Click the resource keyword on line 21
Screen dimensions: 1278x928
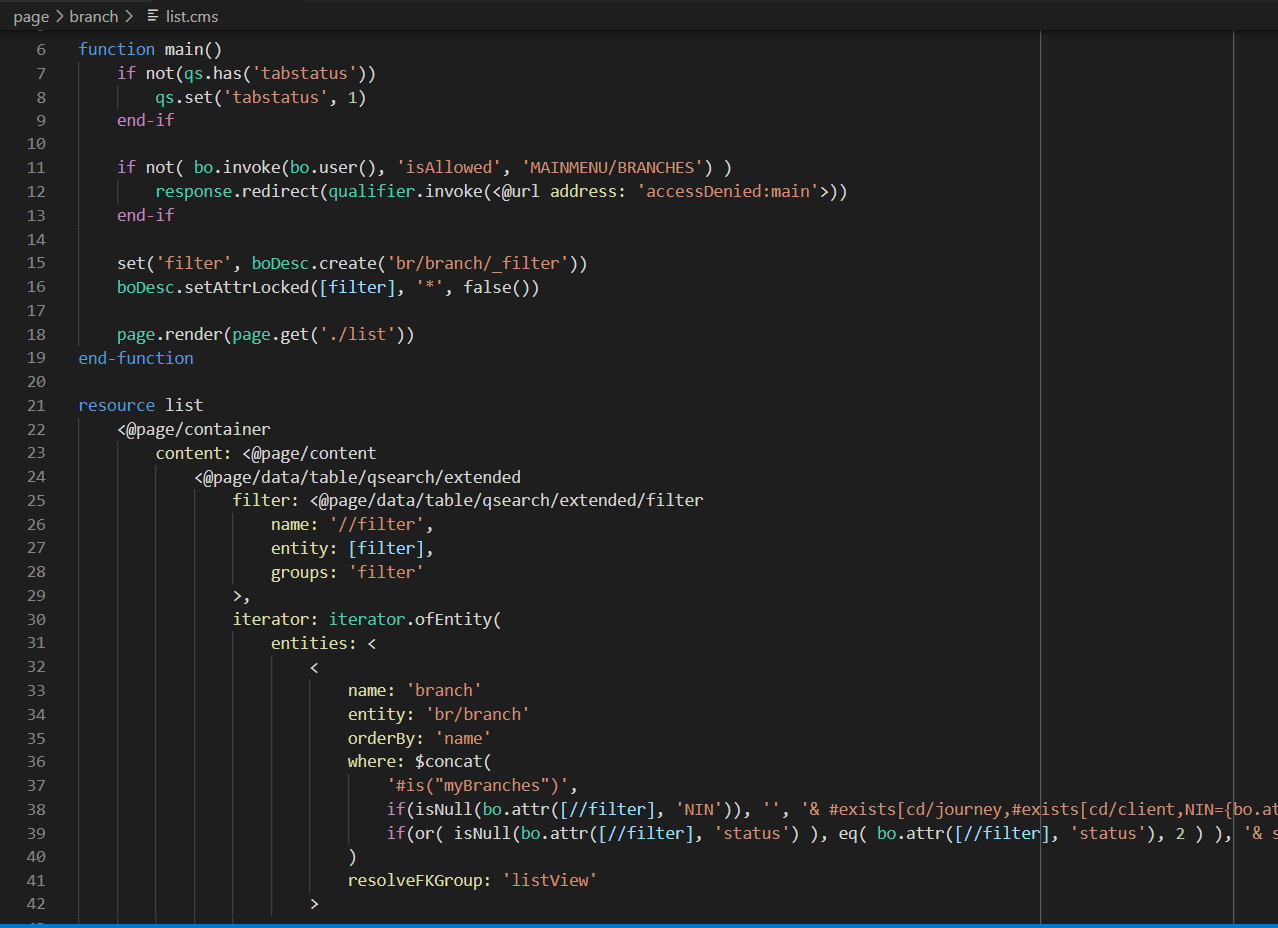click(116, 405)
